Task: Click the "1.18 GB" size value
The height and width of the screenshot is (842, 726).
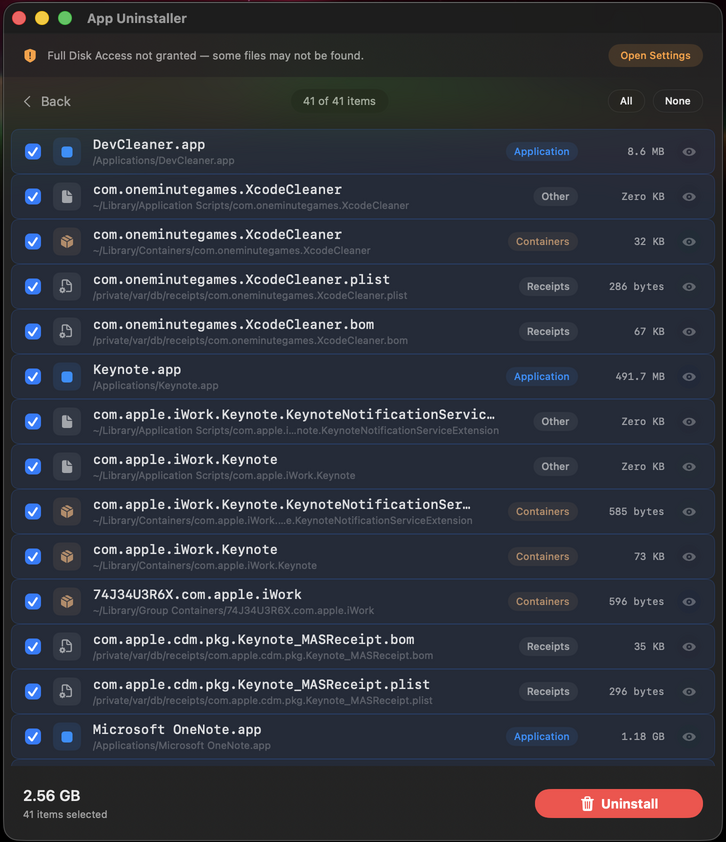Action: click(643, 737)
